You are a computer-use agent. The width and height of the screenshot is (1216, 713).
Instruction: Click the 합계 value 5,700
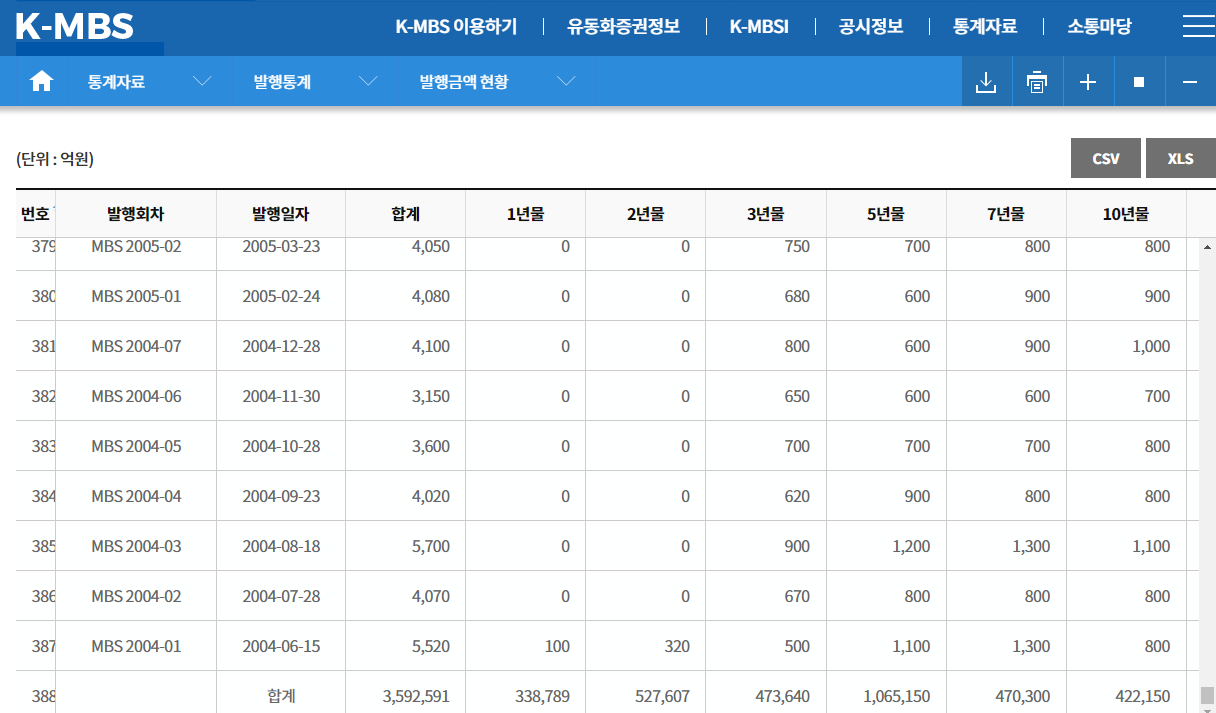coord(431,546)
